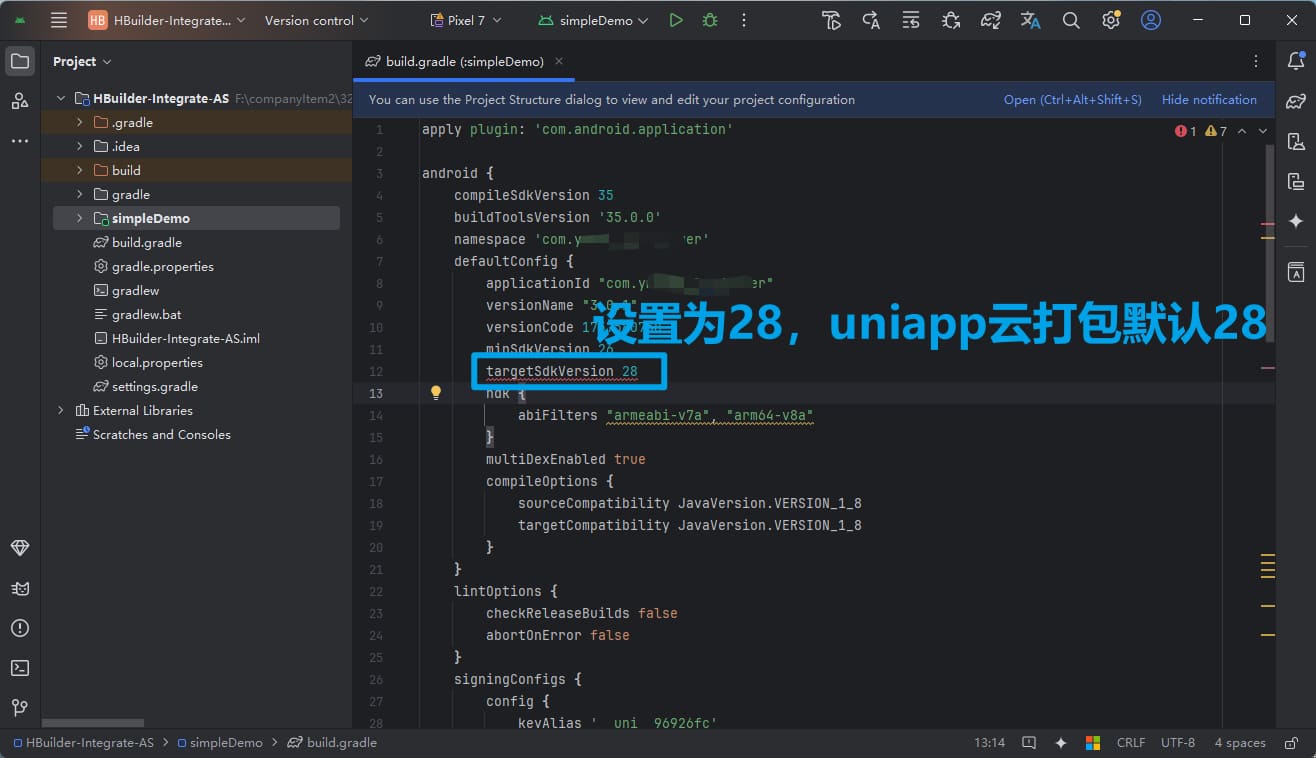
Task: Click the green Run button
Action: coord(676,20)
